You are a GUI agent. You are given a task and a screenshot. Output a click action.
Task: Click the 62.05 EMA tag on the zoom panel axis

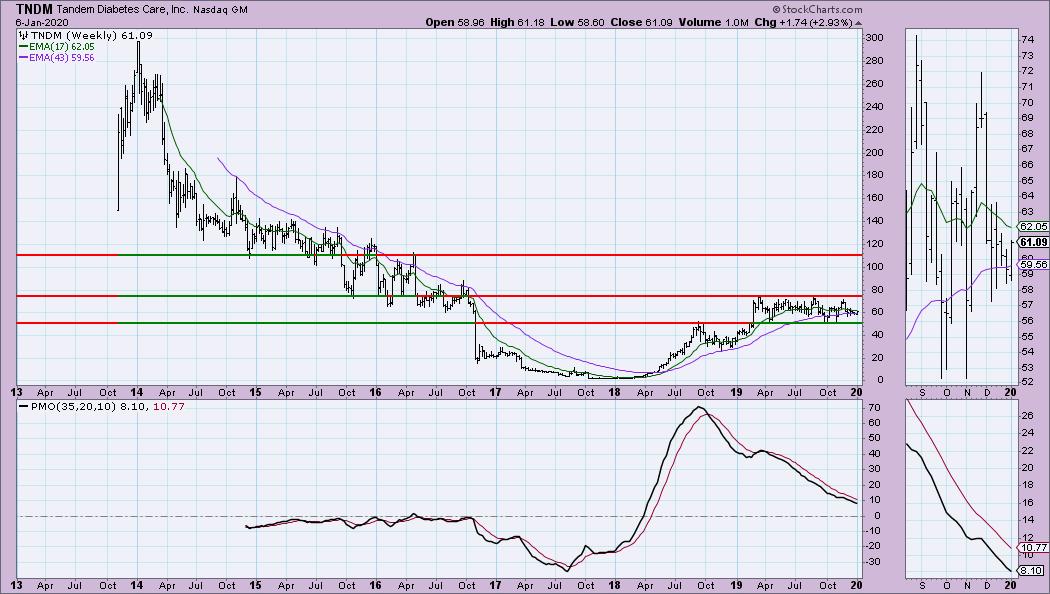pyautogui.click(x=1035, y=227)
